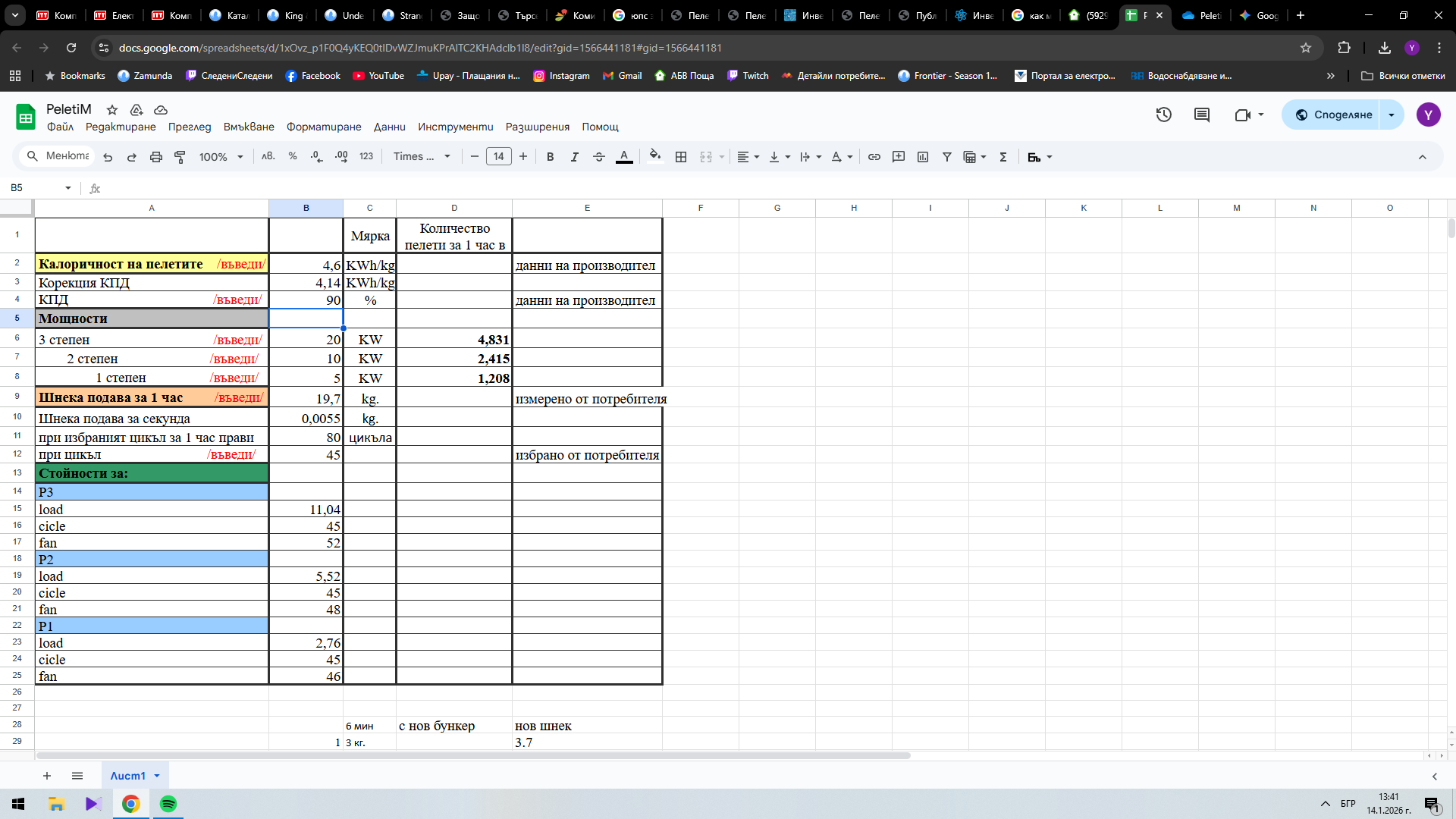Open the functions sigma icon
Viewport: 1456px width, 819px height.
[x=1003, y=157]
